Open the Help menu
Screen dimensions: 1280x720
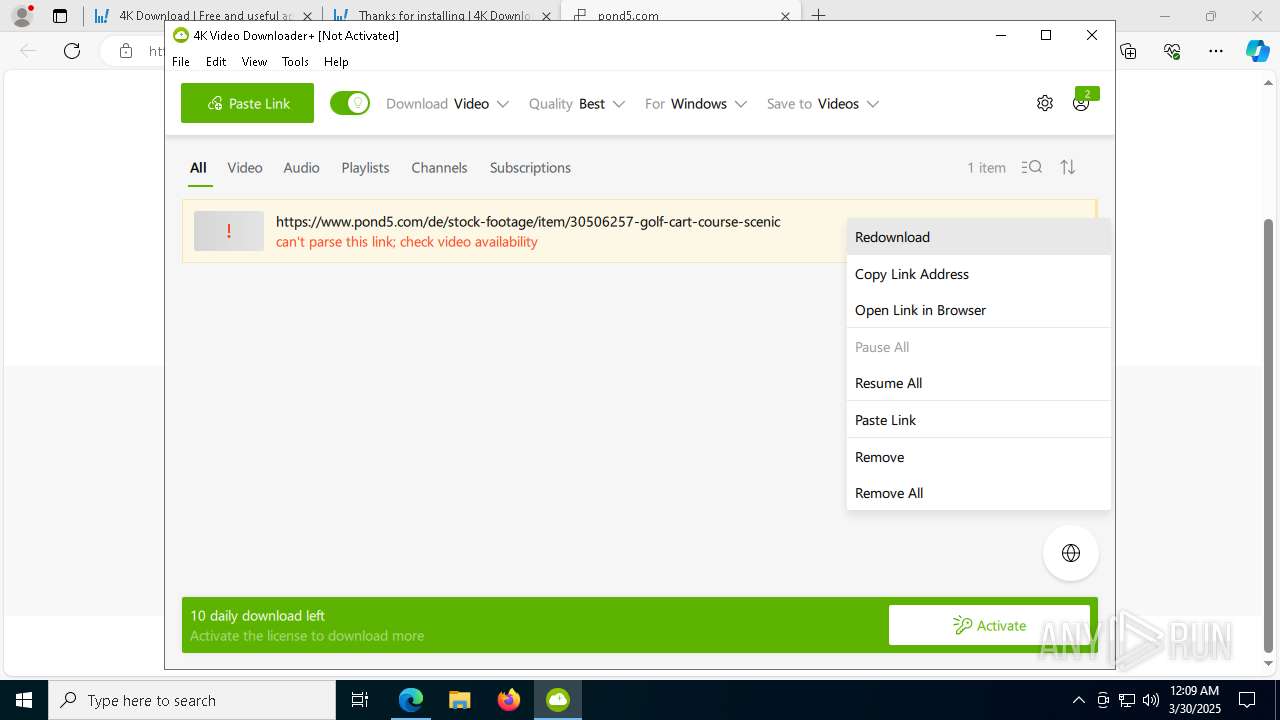(336, 61)
